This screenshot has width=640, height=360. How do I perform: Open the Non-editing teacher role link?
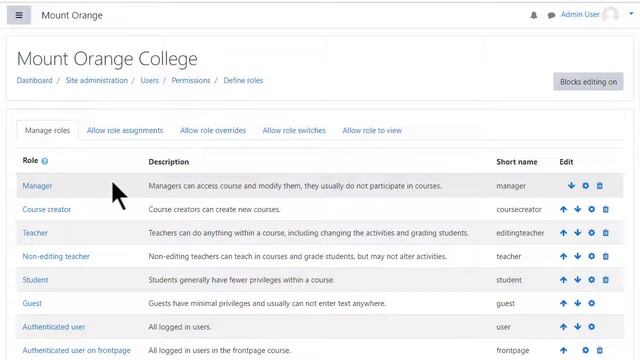(56, 256)
